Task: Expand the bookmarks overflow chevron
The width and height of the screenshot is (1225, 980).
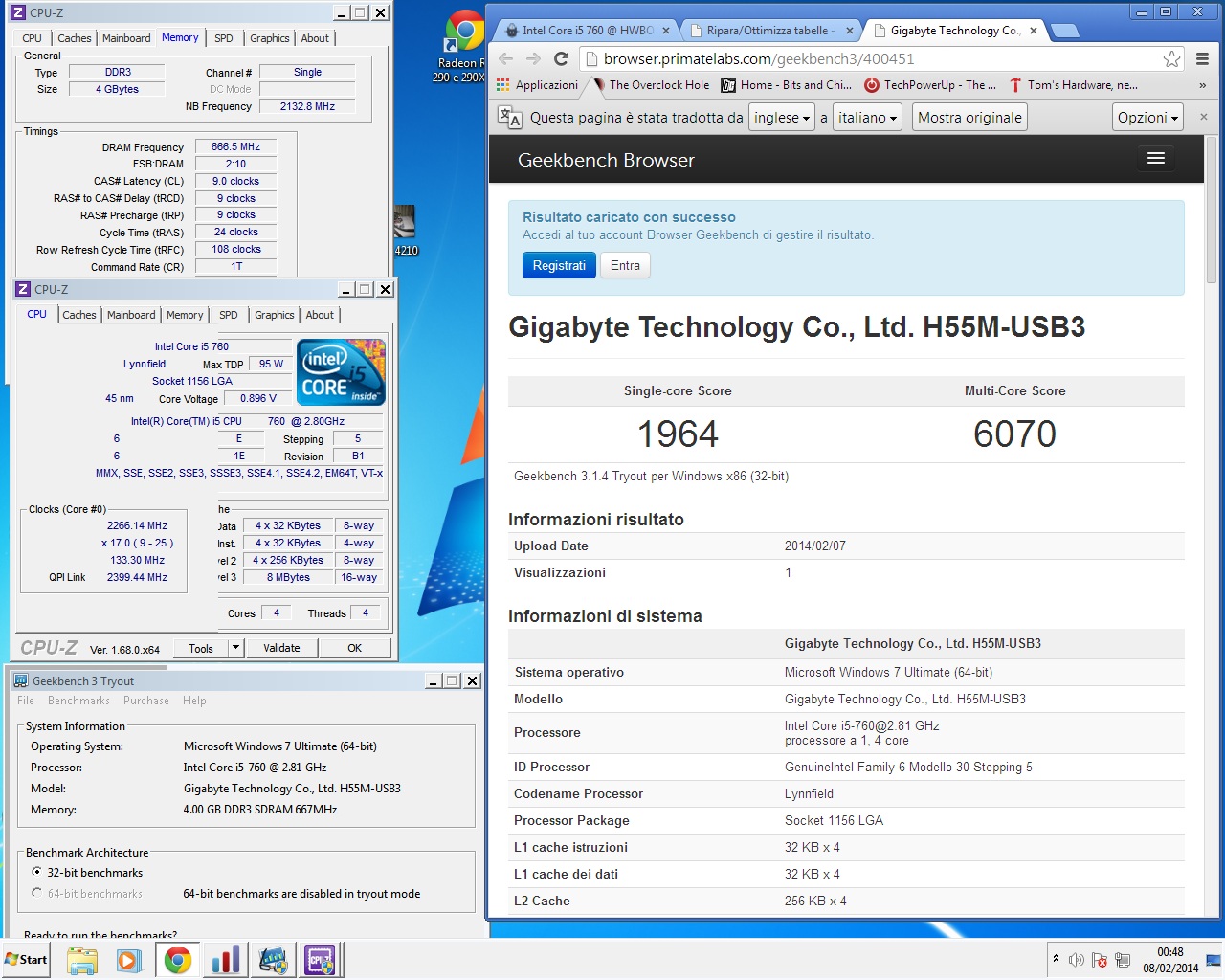Action: [1202, 85]
